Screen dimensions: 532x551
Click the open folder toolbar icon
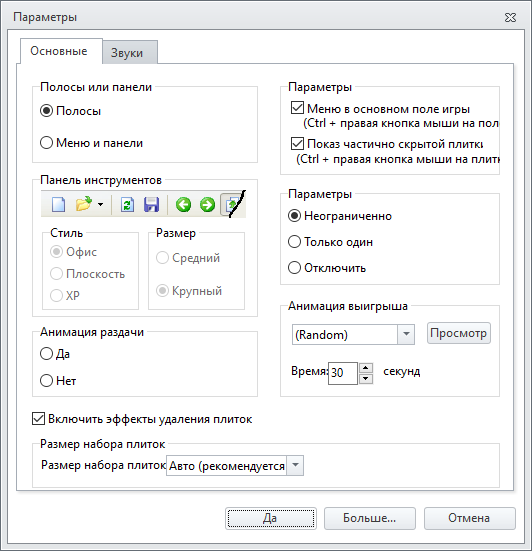click(x=84, y=204)
